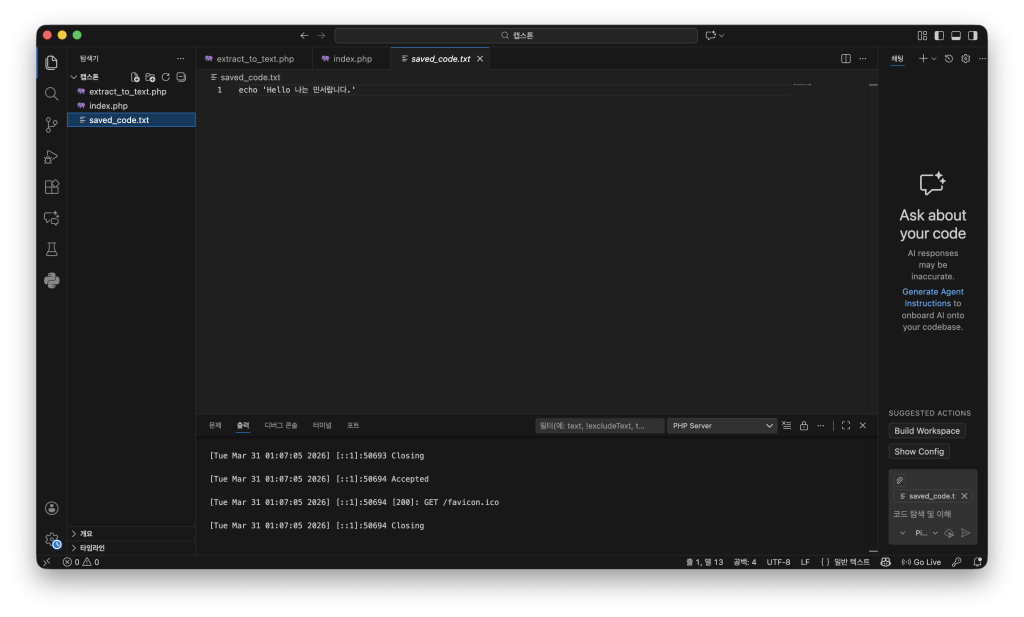Expand the 타임라인 section in explorer

click(x=92, y=548)
